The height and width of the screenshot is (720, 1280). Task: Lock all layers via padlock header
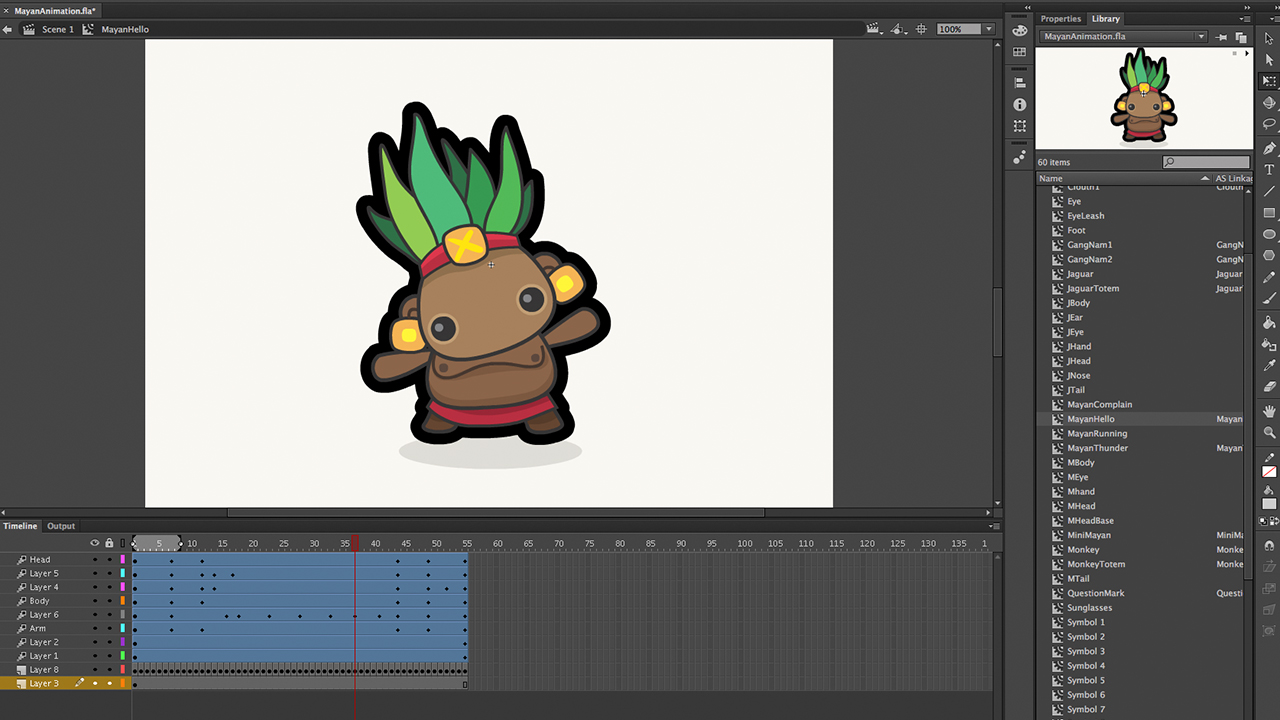tap(109, 543)
